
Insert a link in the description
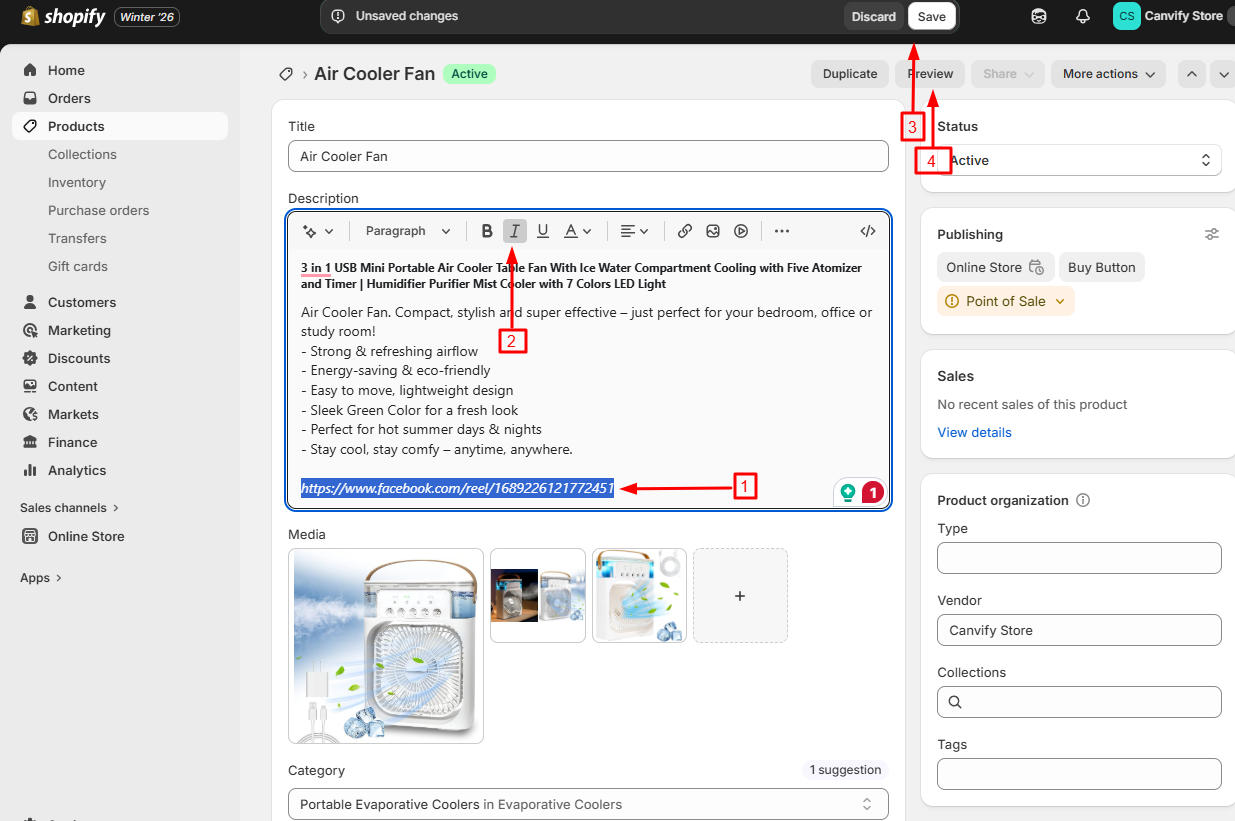[684, 231]
